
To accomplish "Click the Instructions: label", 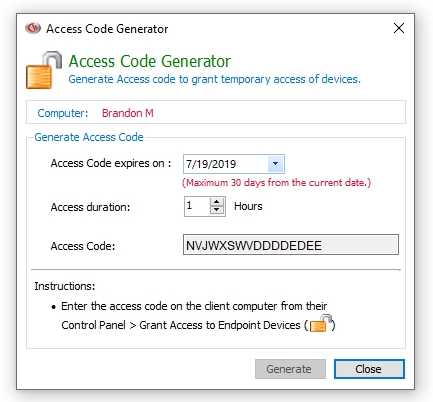I will [x=65, y=286].
